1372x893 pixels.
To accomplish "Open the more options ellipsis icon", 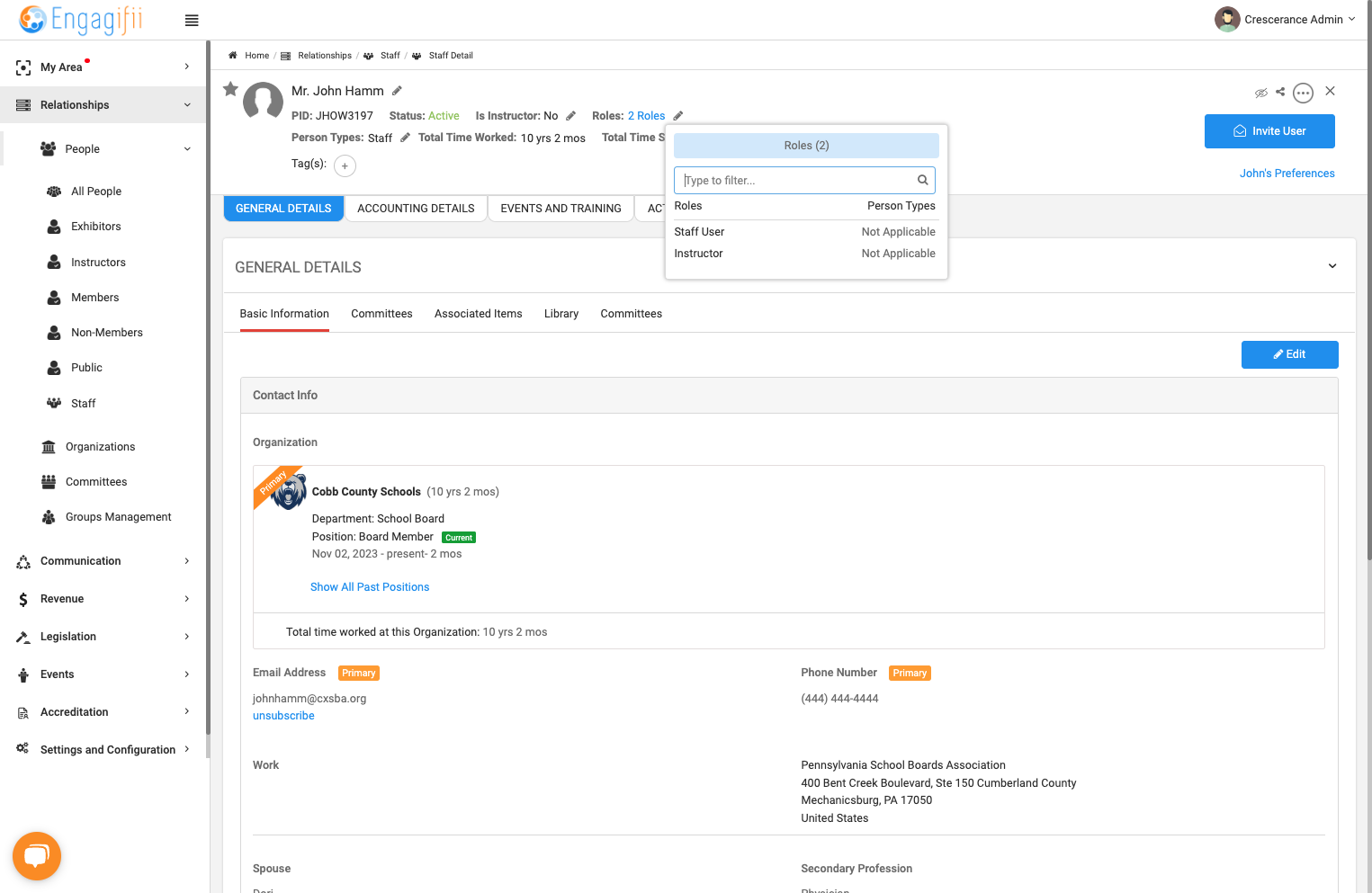I will tap(1303, 93).
